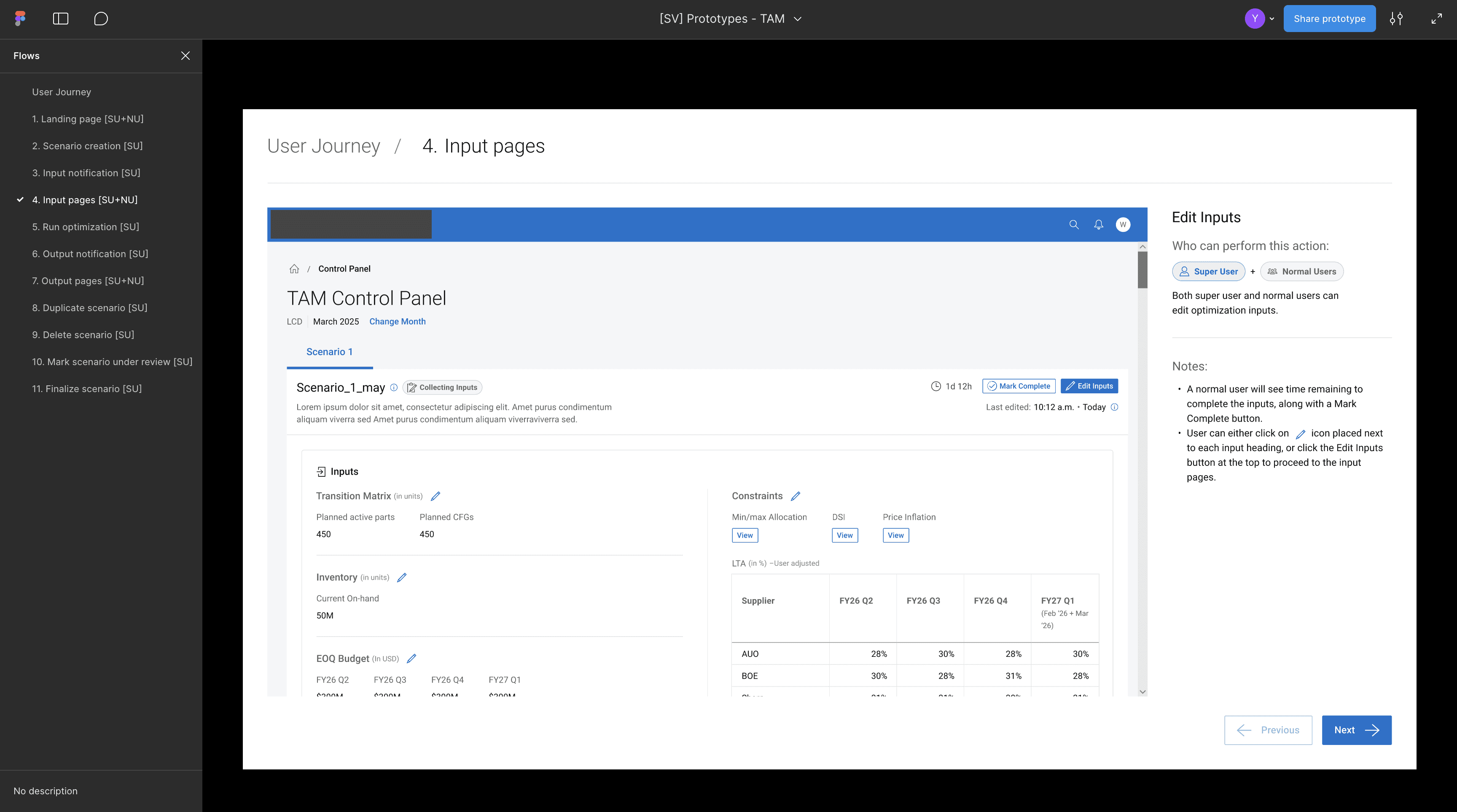Viewport: 1457px width, 812px height.
Task: Toggle the sidebar panel icon
Action: [61, 19]
